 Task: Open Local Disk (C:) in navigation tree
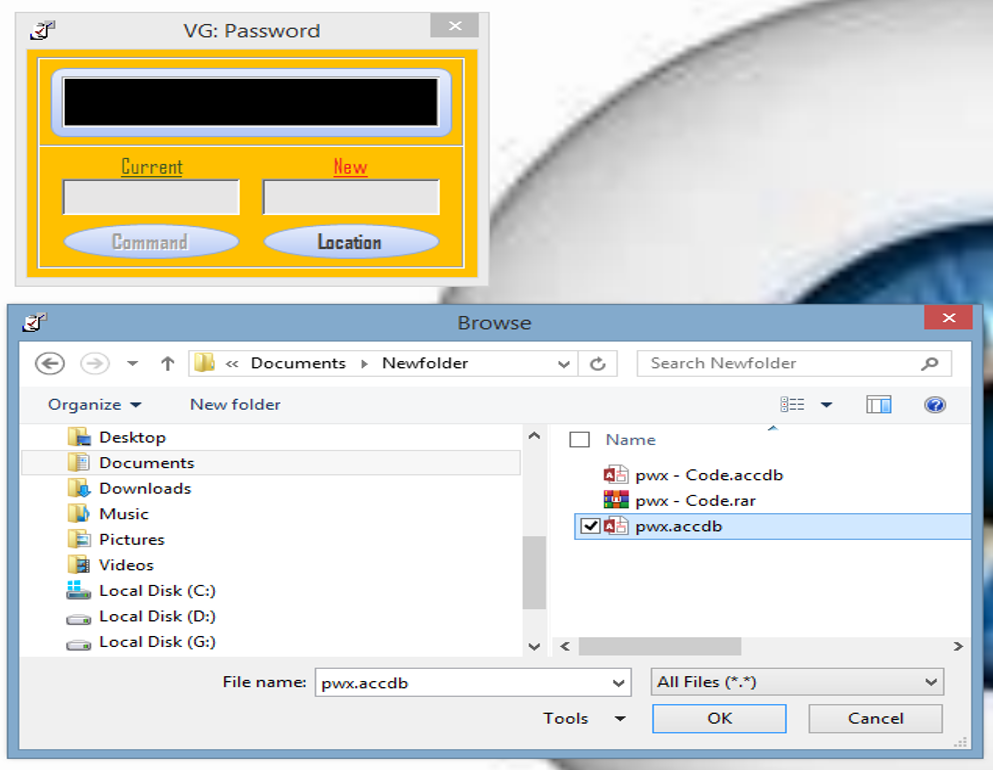pos(157,591)
